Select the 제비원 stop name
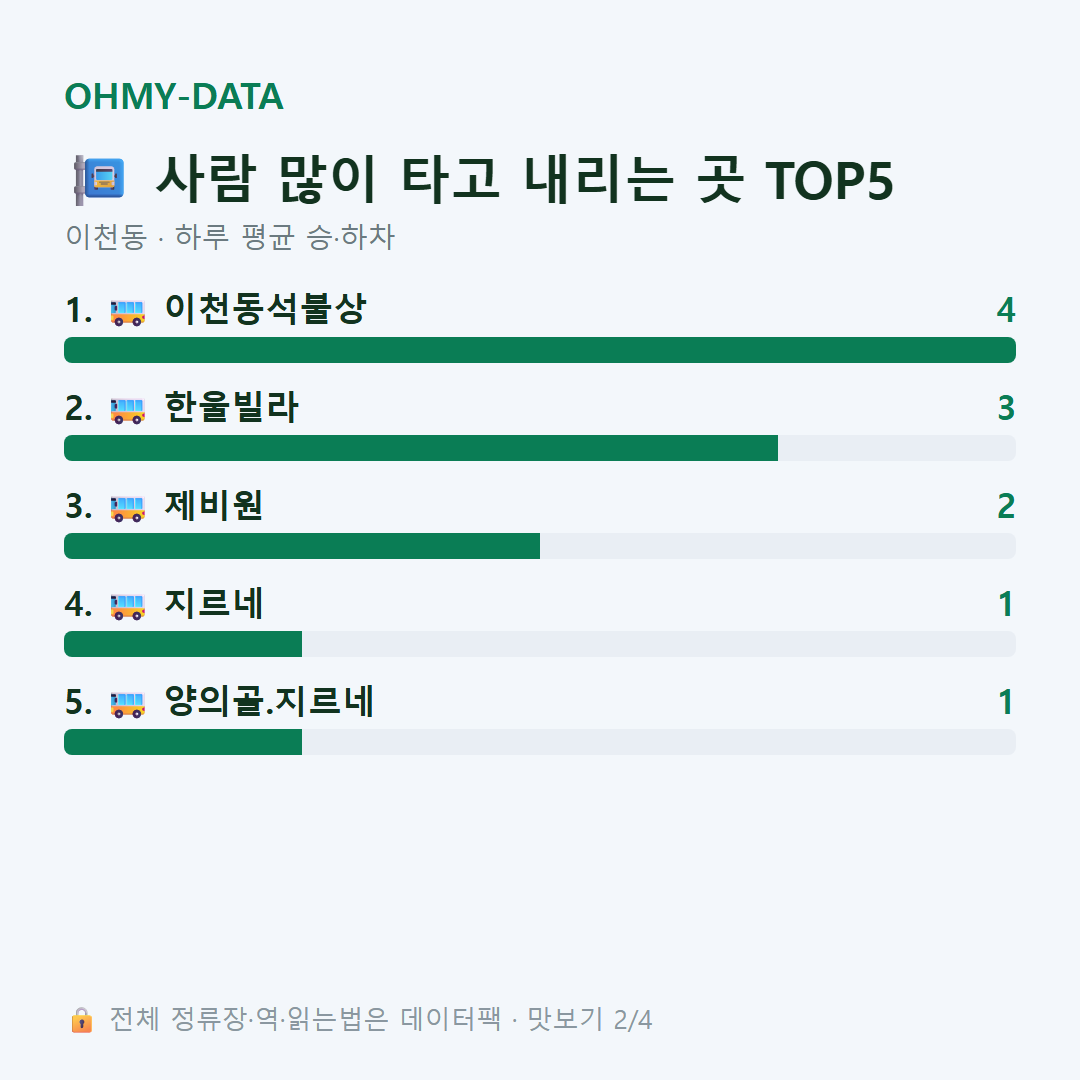 pyautogui.click(x=214, y=505)
